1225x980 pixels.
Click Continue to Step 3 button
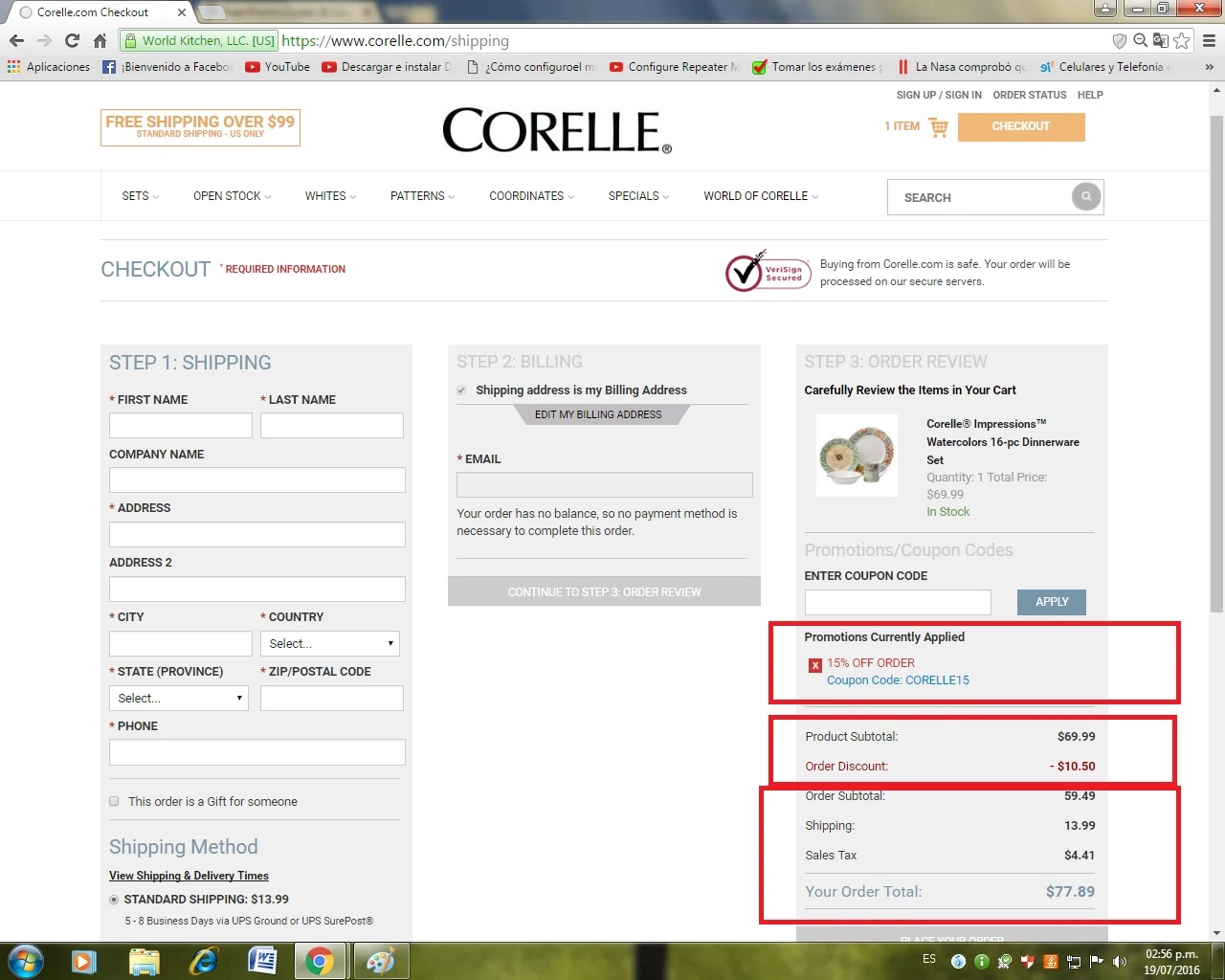pyautogui.click(x=604, y=591)
